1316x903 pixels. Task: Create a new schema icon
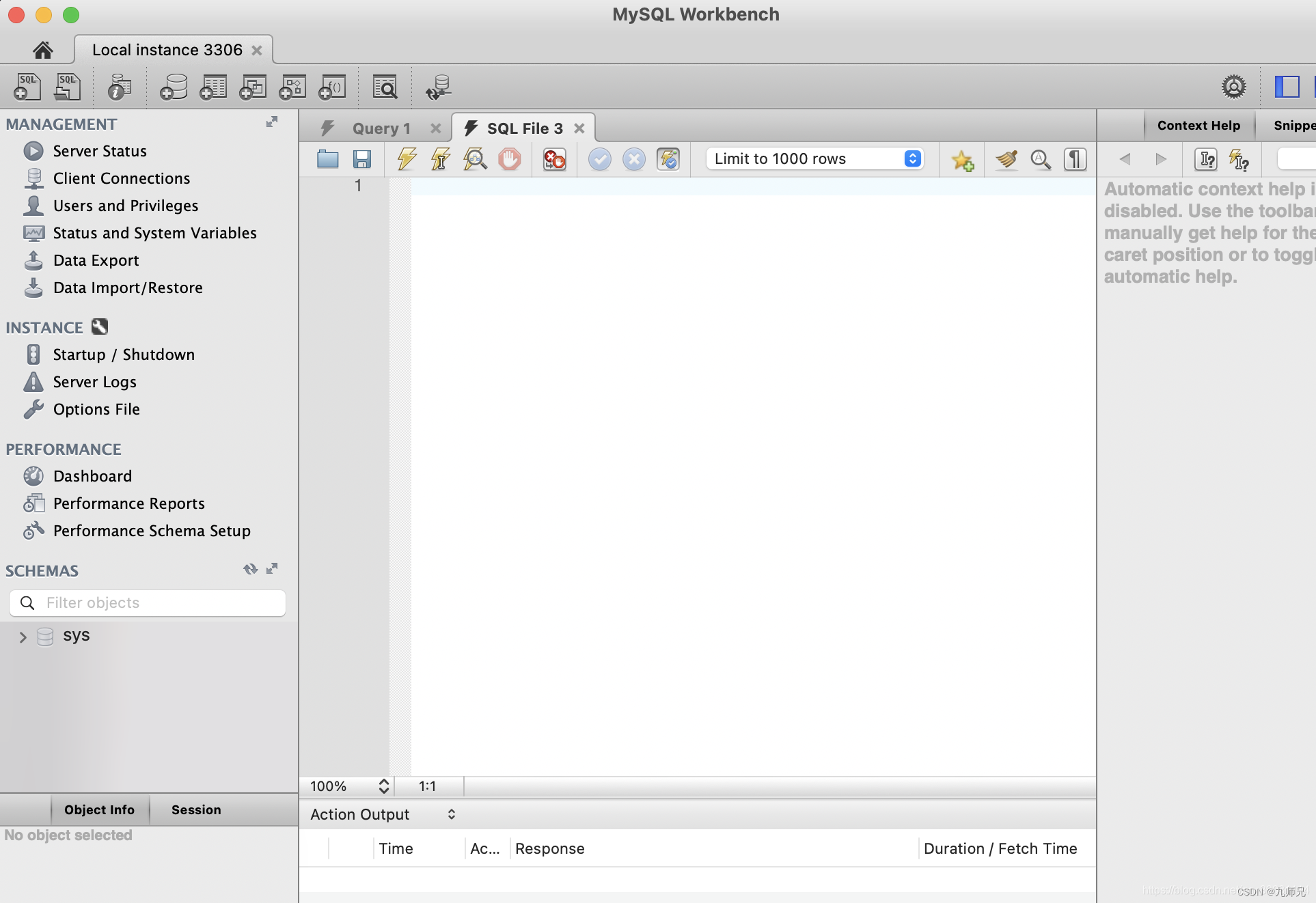174,87
